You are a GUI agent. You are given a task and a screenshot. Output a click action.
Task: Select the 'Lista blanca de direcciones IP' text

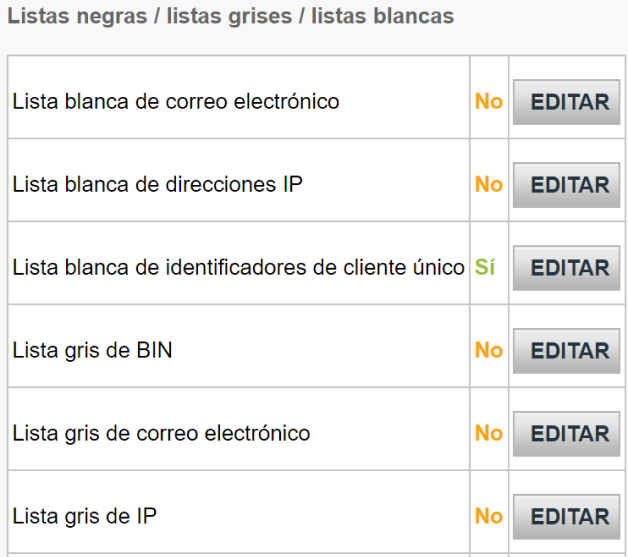(157, 185)
